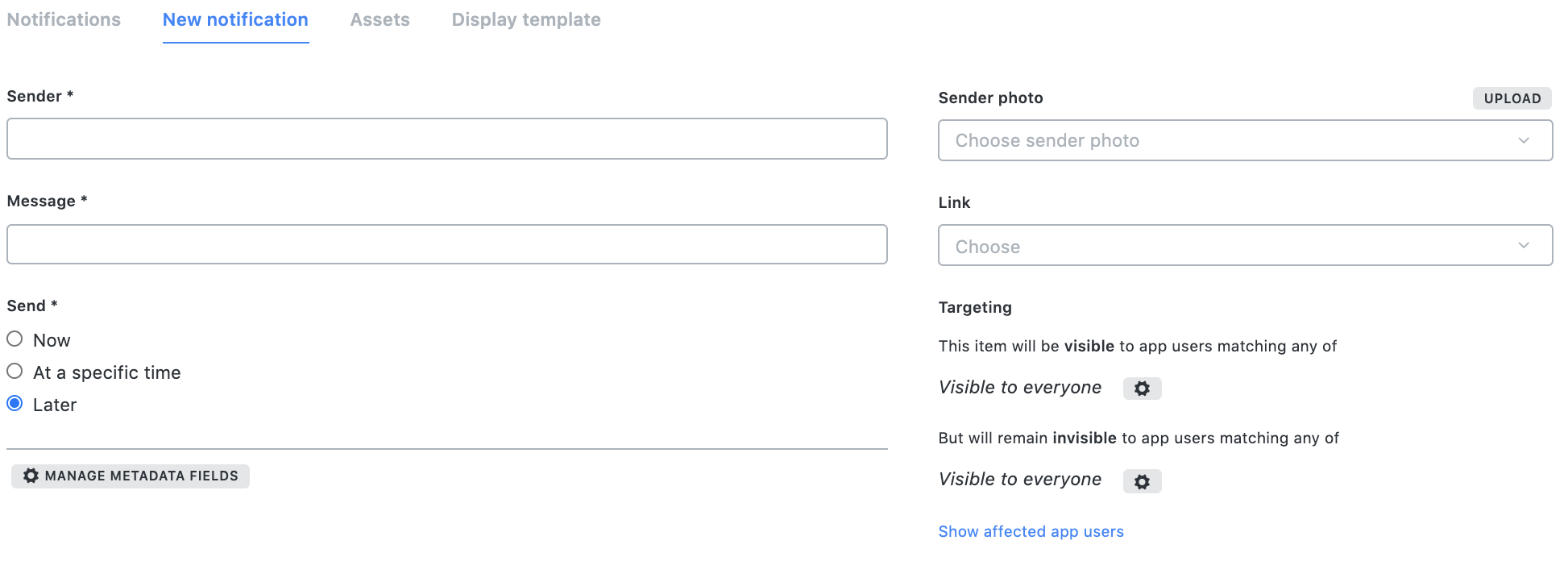Click inside the Message input field
The height and width of the screenshot is (582, 1568).
tap(447, 244)
